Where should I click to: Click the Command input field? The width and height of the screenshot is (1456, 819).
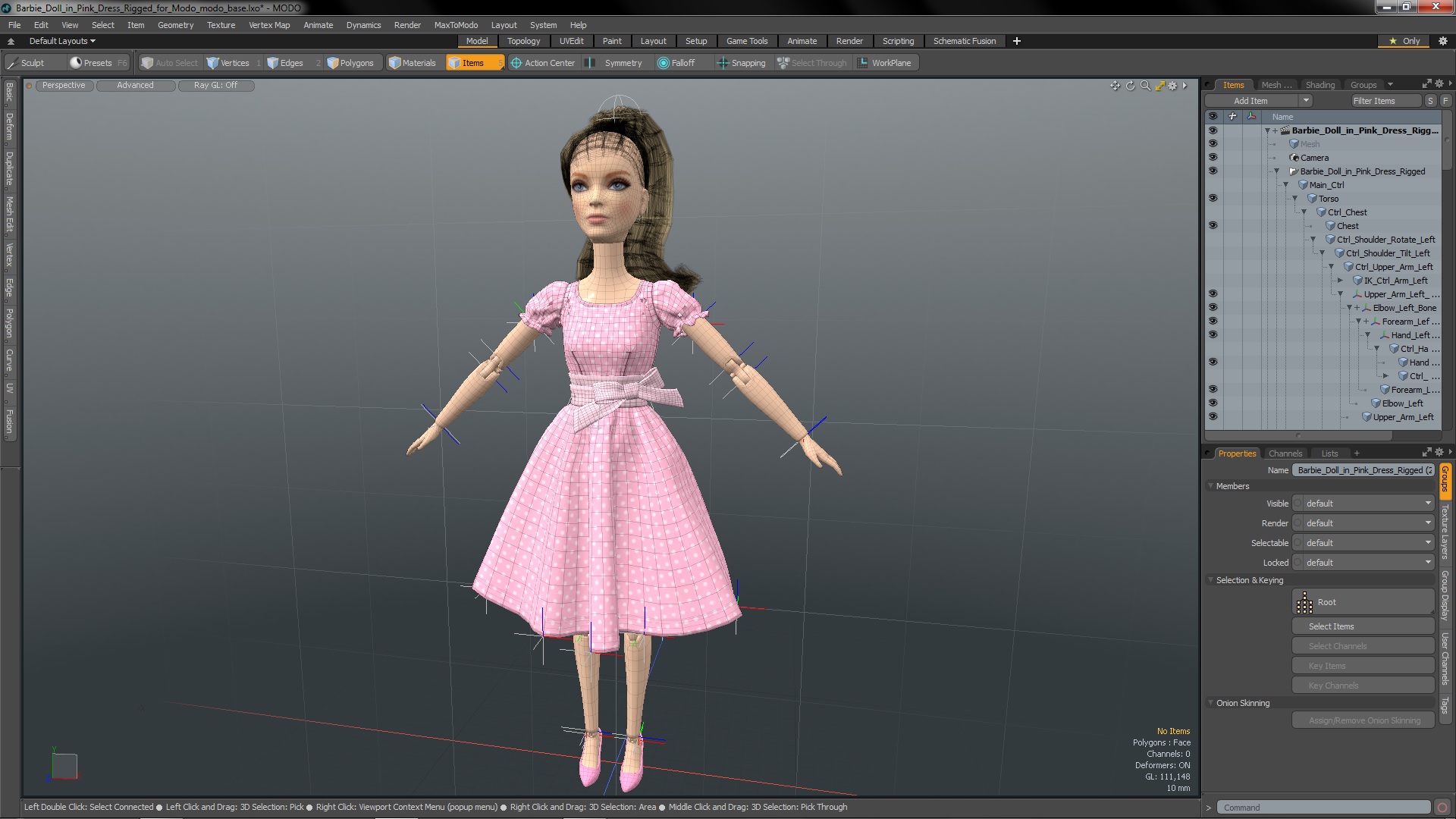pos(1324,808)
